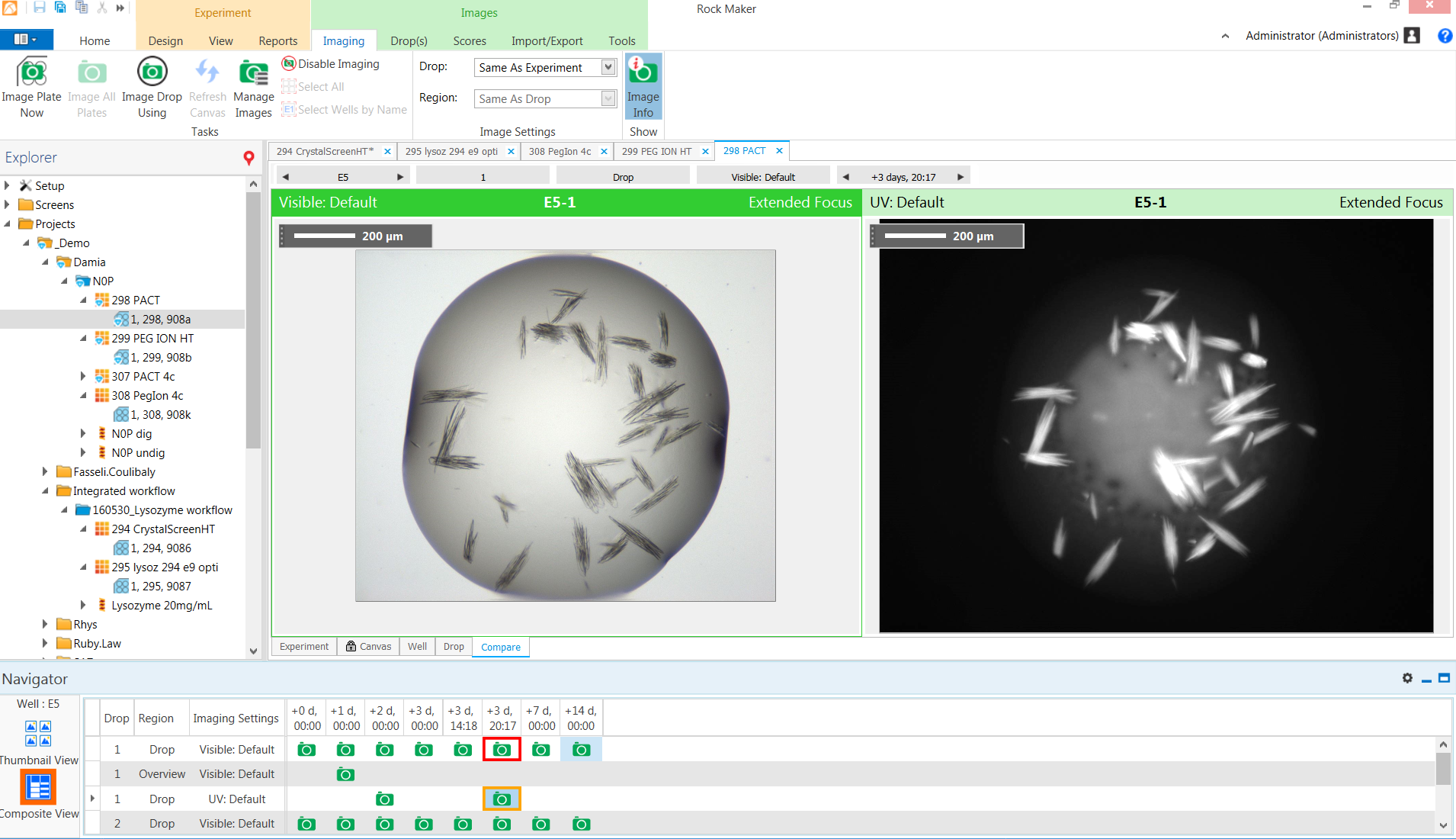Switch to the Canvas view tab

pos(368,647)
